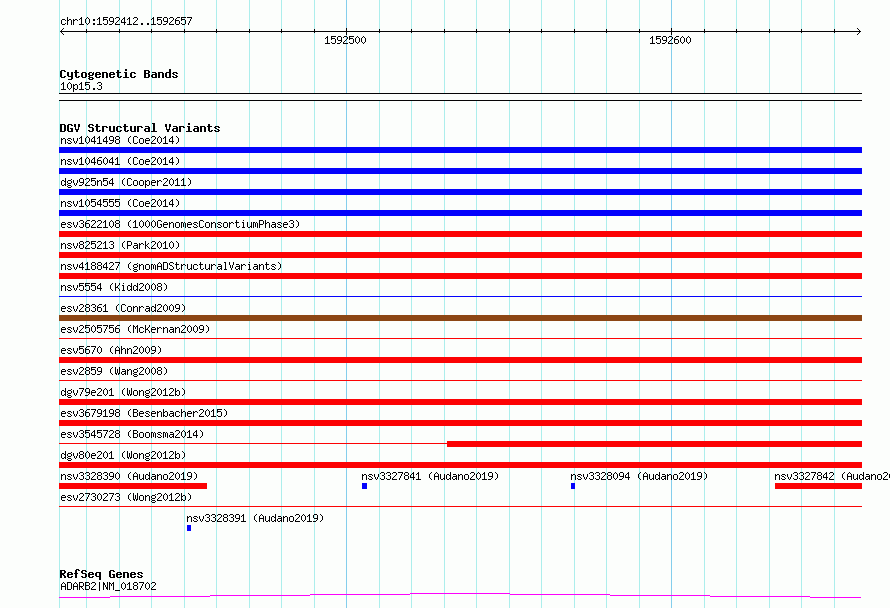The width and height of the screenshot is (890, 608).
Task: Click the 1592500 ruler position
Action: 345,40
